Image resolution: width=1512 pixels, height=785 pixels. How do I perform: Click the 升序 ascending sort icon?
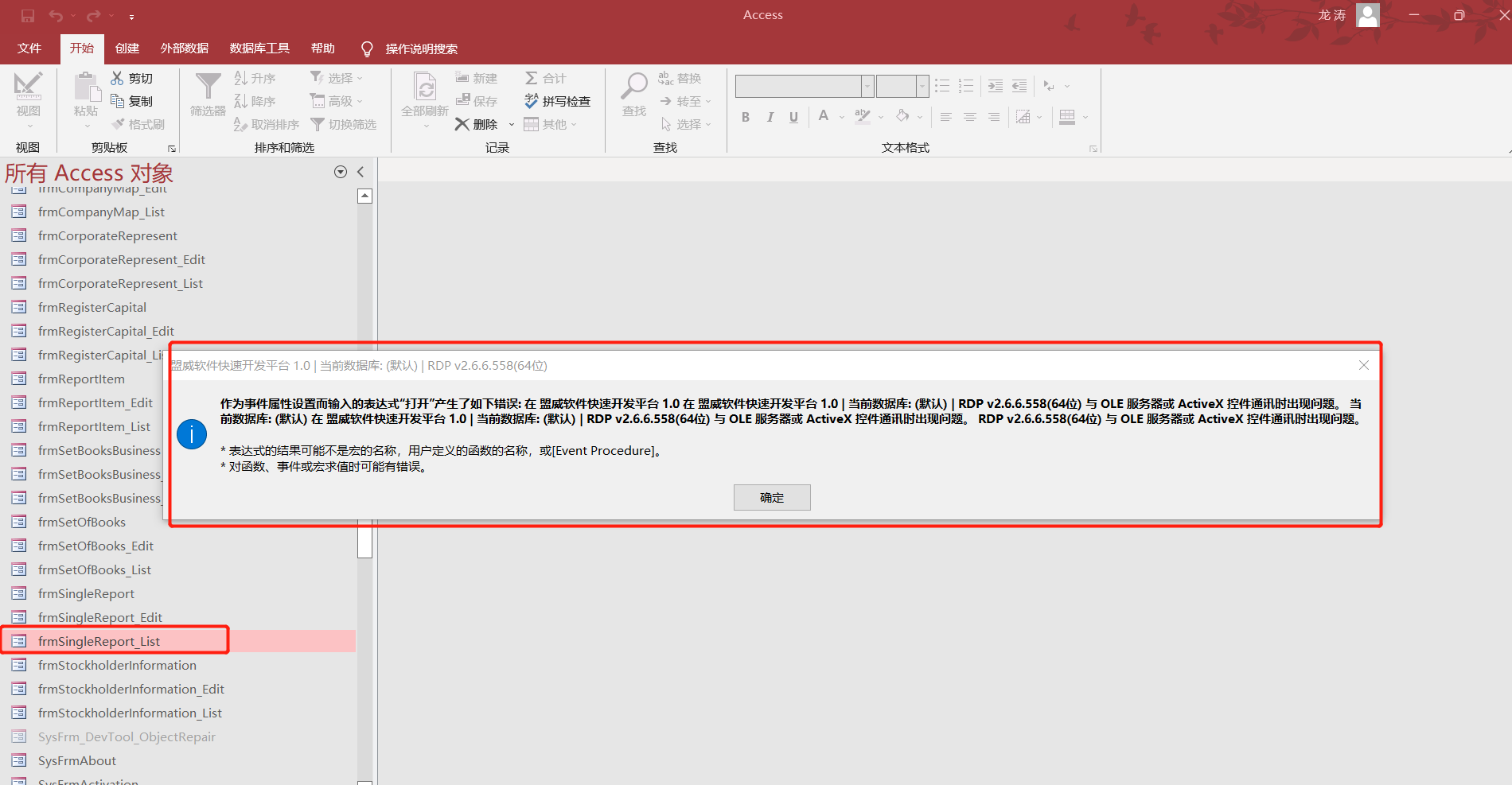[240, 78]
